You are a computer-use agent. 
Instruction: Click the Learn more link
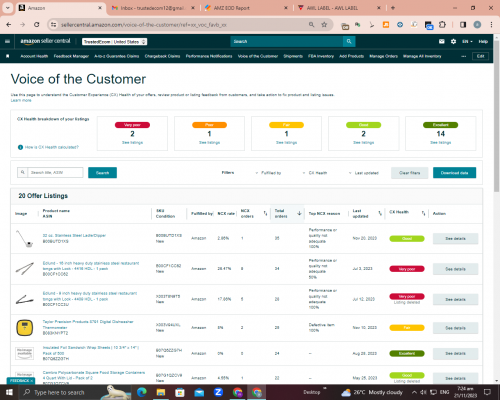click(21, 100)
